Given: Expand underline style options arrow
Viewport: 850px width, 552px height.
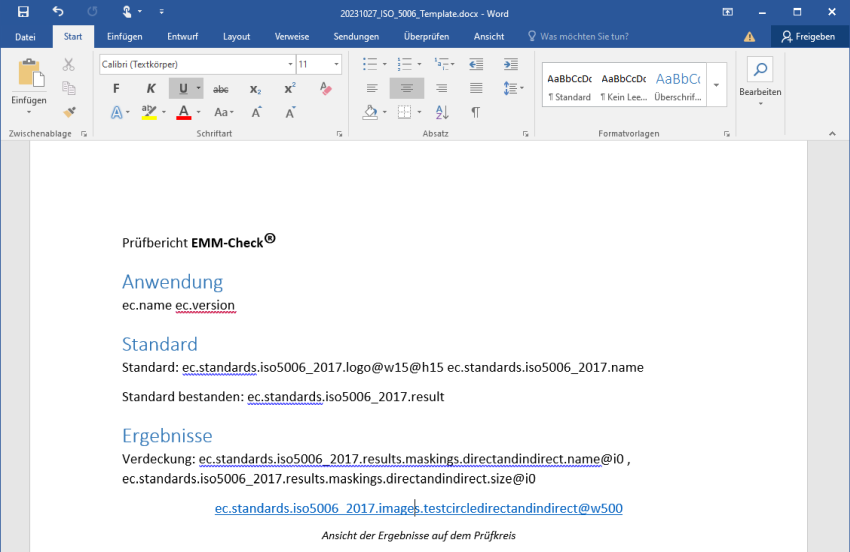Looking at the screenshot, I should tap(198, 88).
